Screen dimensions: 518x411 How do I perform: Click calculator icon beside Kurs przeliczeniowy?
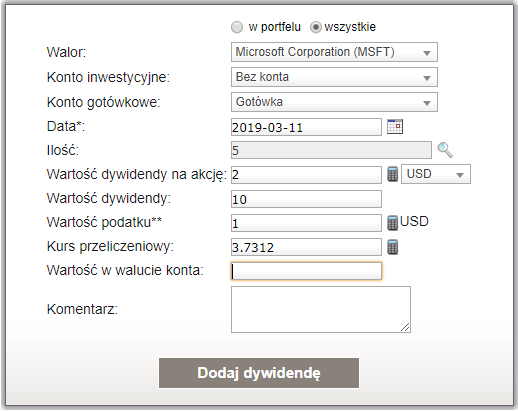point(392,247)
